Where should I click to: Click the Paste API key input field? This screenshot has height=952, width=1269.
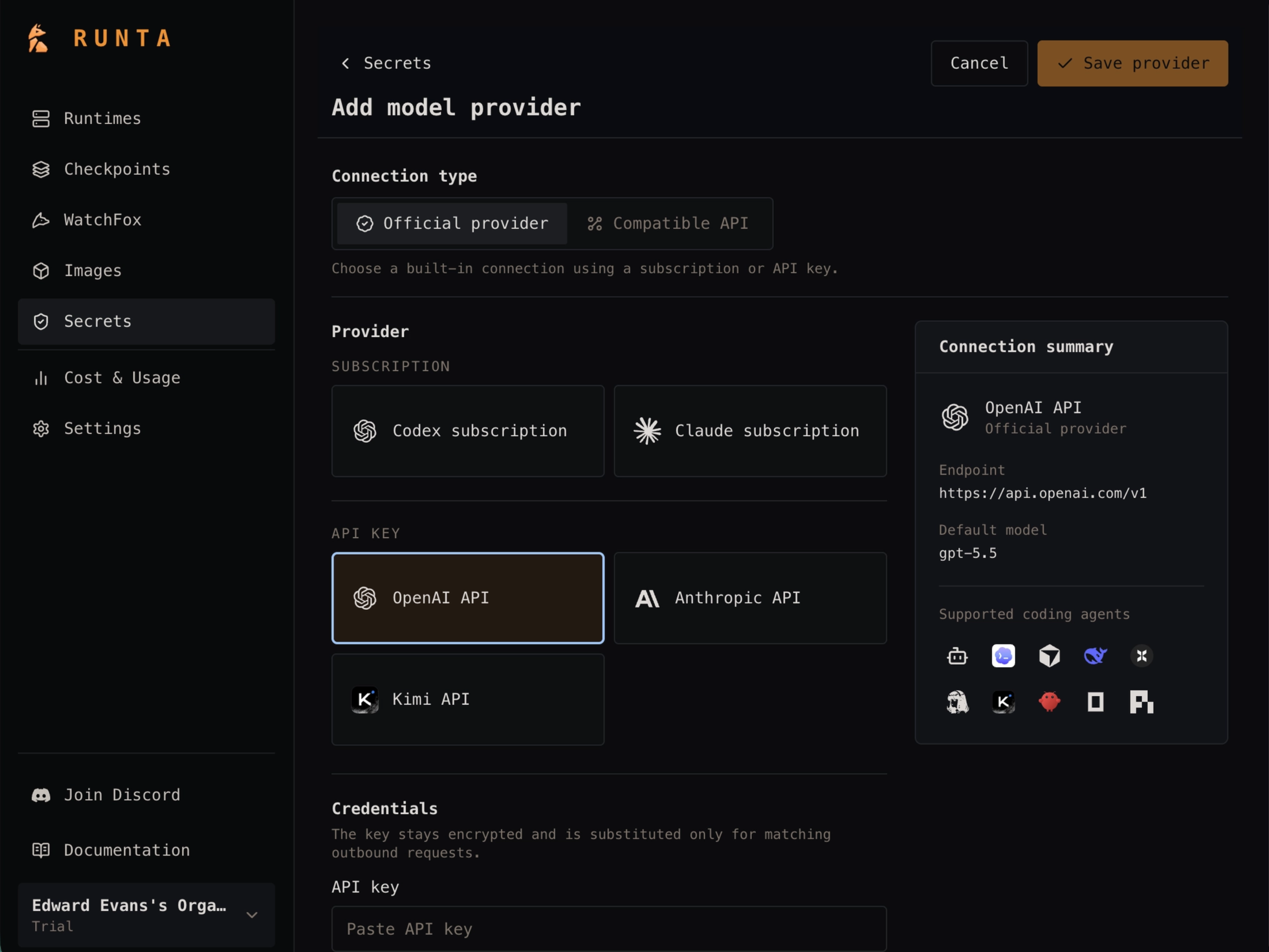[x=609, y=929]
